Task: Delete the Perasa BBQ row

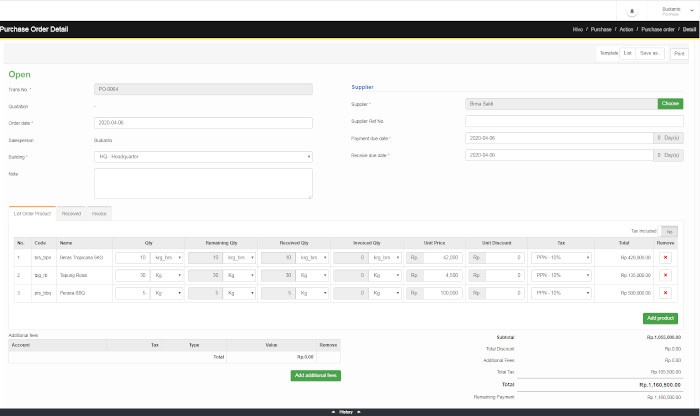Action: pos(666,293)
